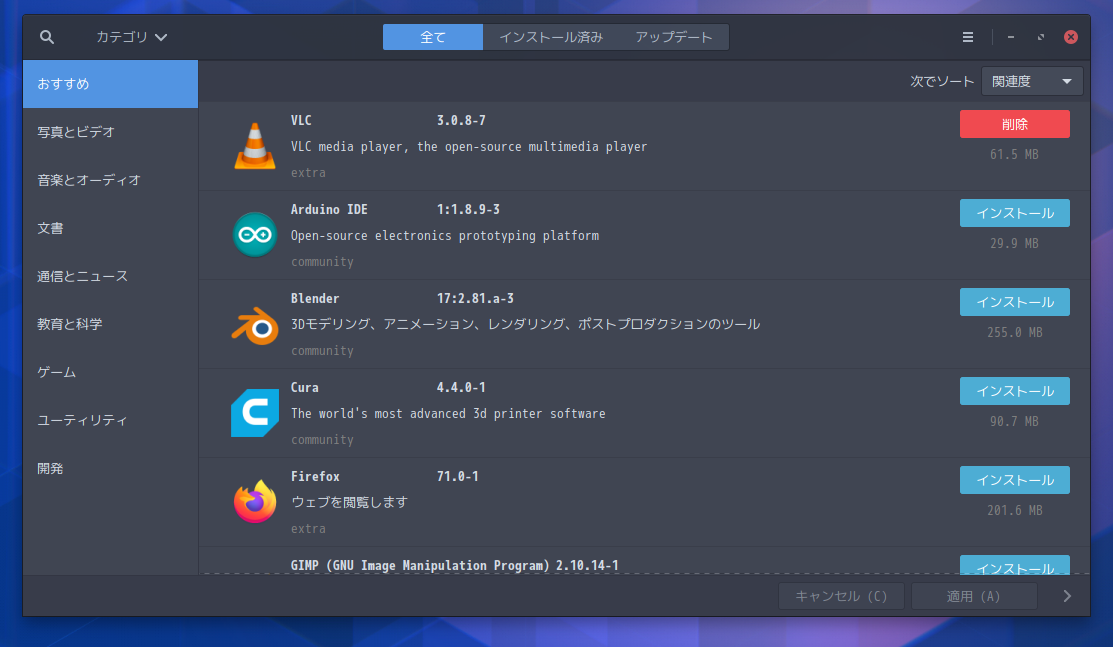Click the Arduino IDE package name
Screen dimensions: 1113x647
[329, 210]
